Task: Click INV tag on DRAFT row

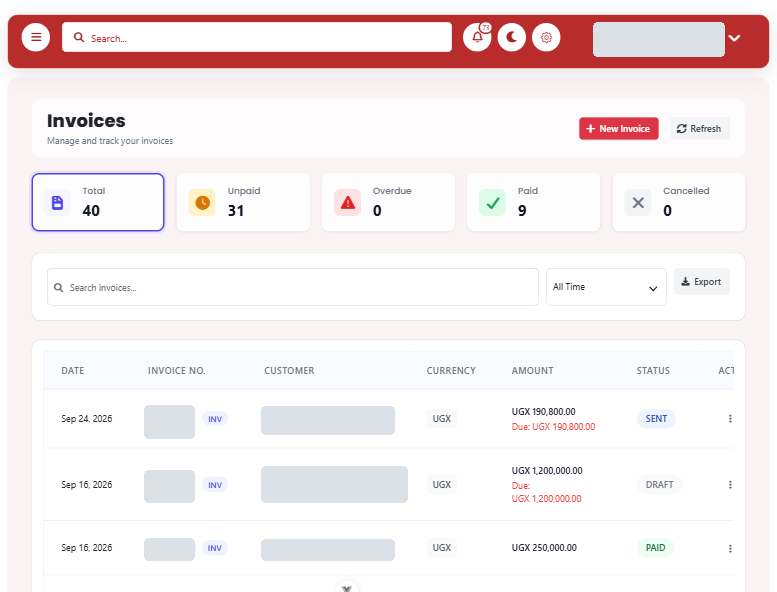Action: tap(215, 485)
